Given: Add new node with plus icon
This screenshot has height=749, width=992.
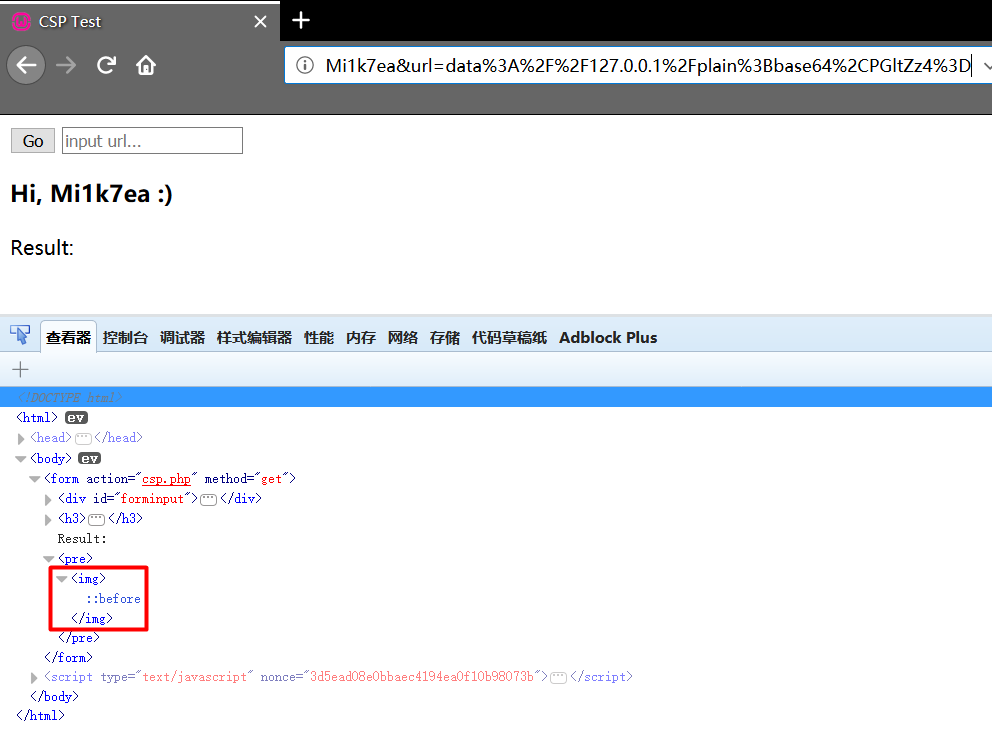Looking at the screenshot, I should tap(20, 369).
